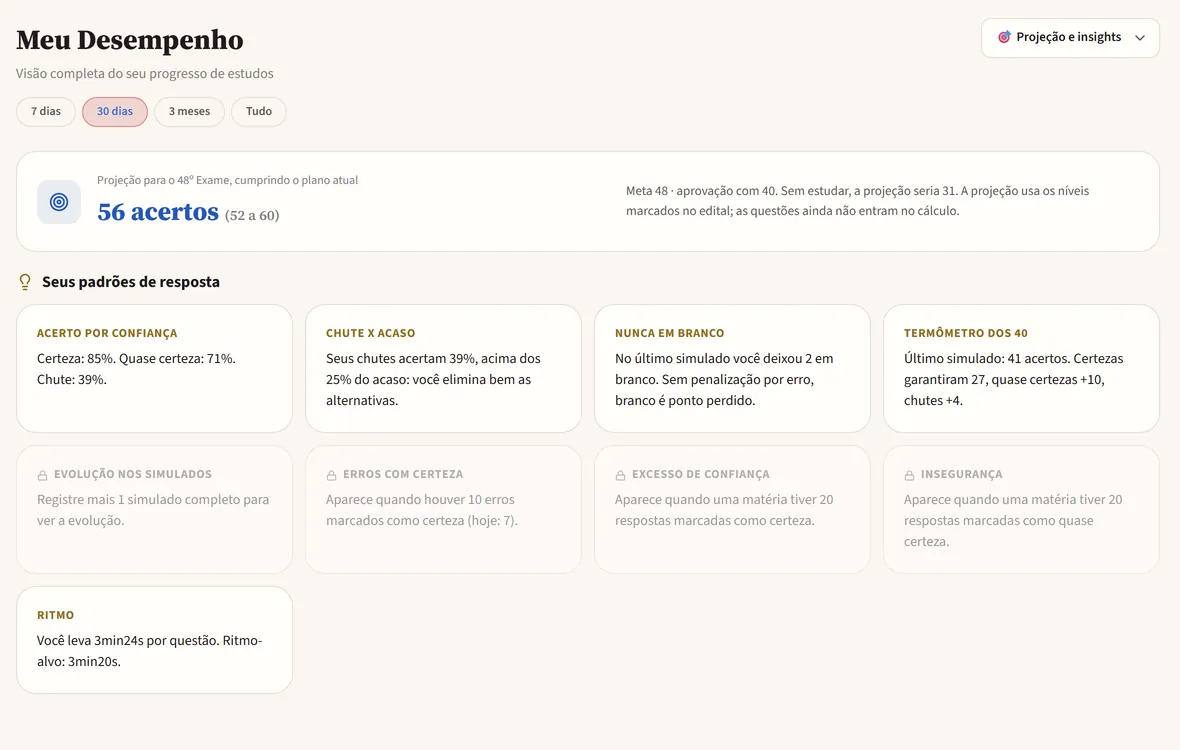Click the dartboard icon beside Projeção e insights
The width and height of the screenshot is (1180, 750).
(x=1004, y=37)
